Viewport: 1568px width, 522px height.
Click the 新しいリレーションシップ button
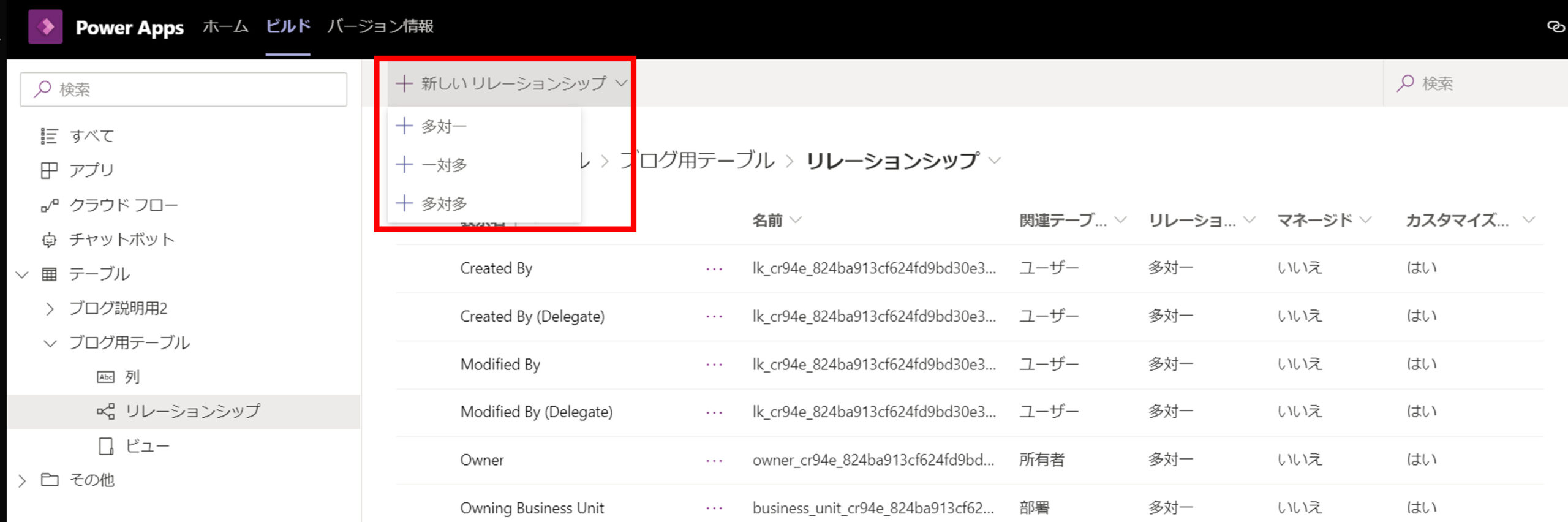tap(511, 83)
